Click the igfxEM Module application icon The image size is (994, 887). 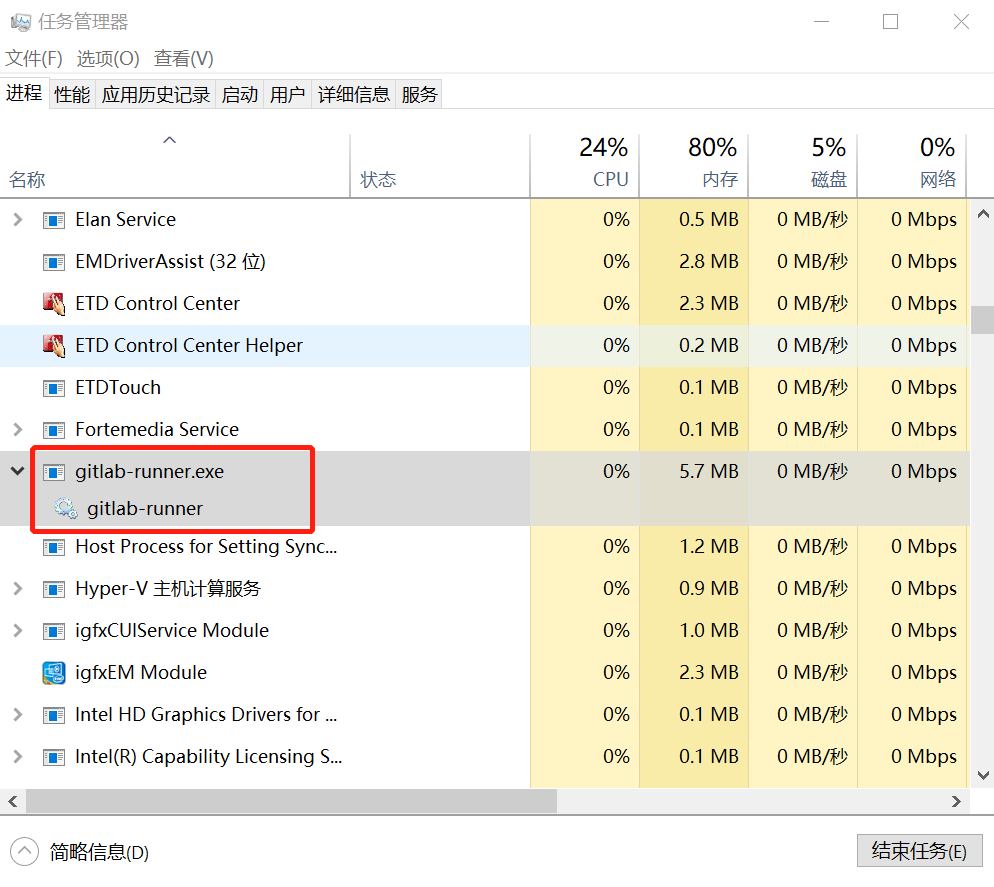click(53, 672)
